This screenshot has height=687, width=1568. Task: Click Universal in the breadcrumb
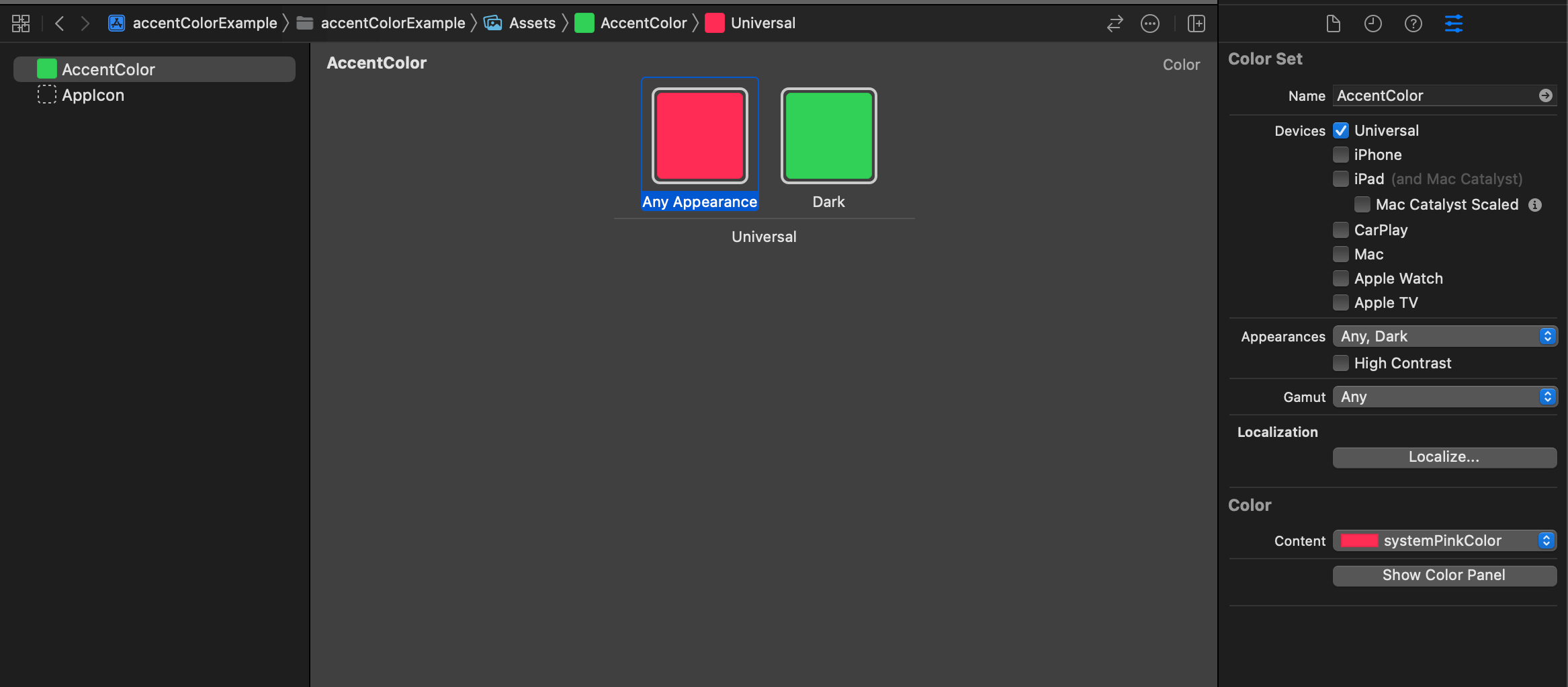click(x=763, y=24)
